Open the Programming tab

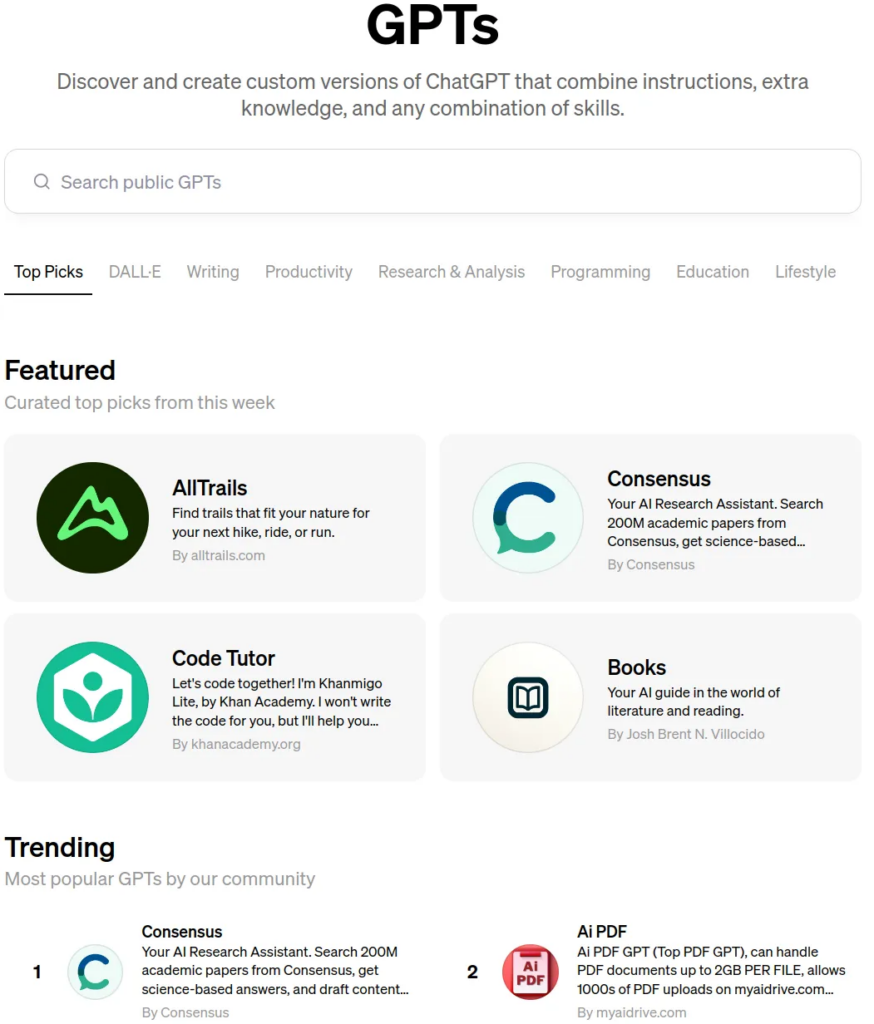point(600,272)
